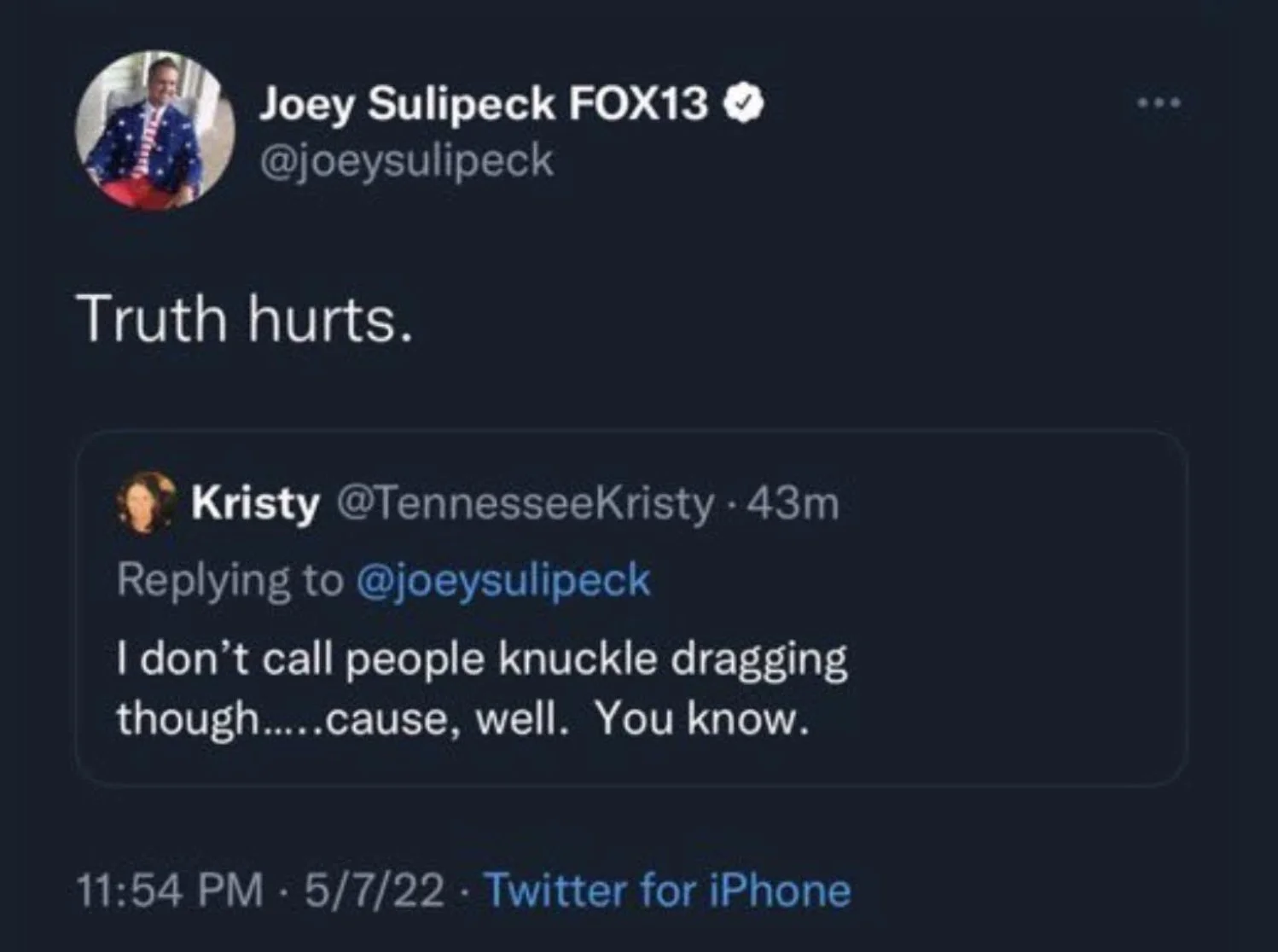Click Kristy's small avatar in quoted tweet
Image resolution: width=1278 pixels, height=952 pixels.
(145, 502)
